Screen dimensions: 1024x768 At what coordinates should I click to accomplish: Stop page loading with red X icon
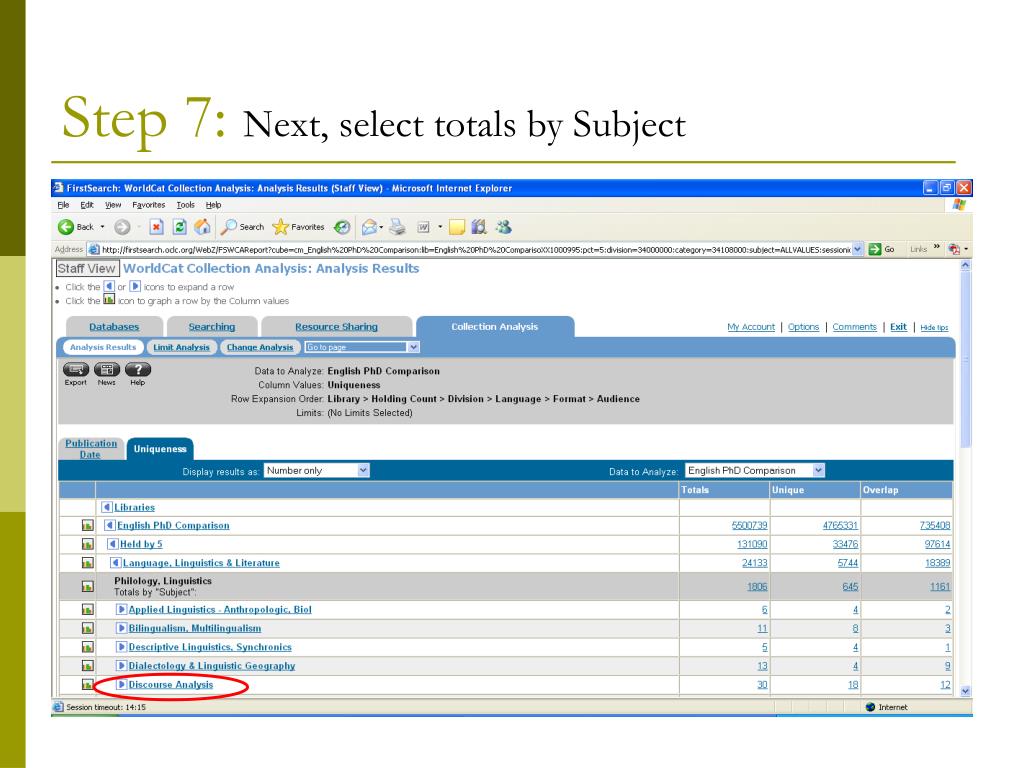pyautogui.click(x=156, y=227)
